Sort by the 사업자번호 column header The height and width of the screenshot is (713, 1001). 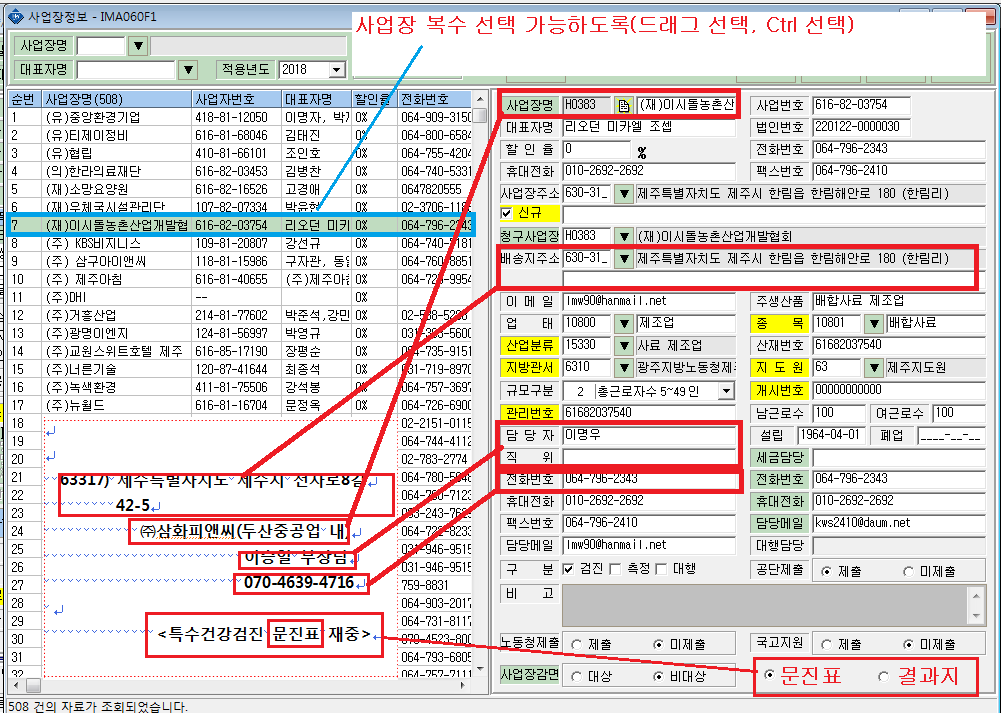coord(237,99)
